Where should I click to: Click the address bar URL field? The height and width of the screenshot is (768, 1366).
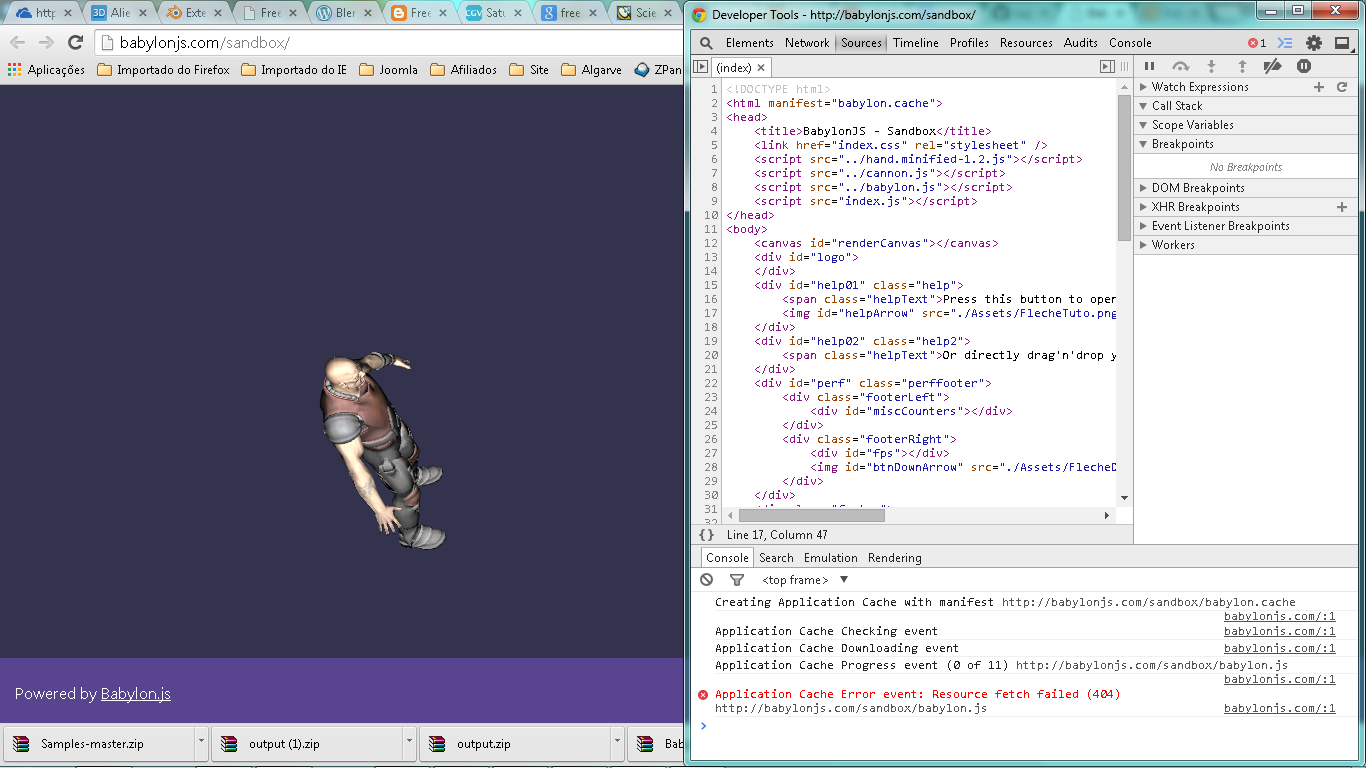coord(390,43)
